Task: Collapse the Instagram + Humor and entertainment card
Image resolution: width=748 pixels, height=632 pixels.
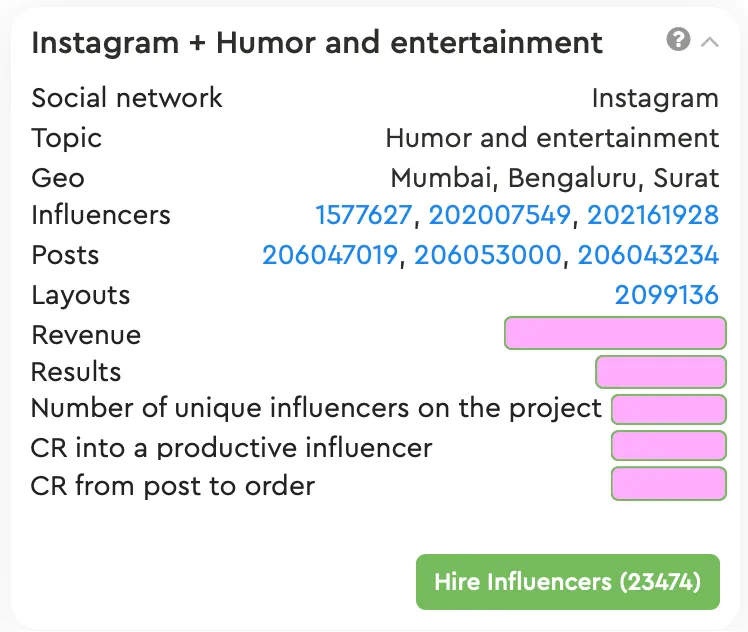Action: (x=710, y=42)
